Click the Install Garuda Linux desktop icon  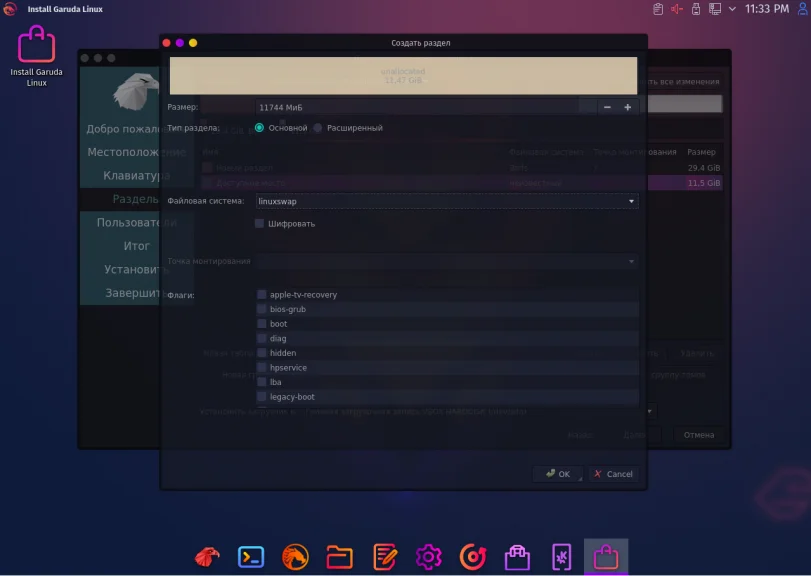(36, 45)
